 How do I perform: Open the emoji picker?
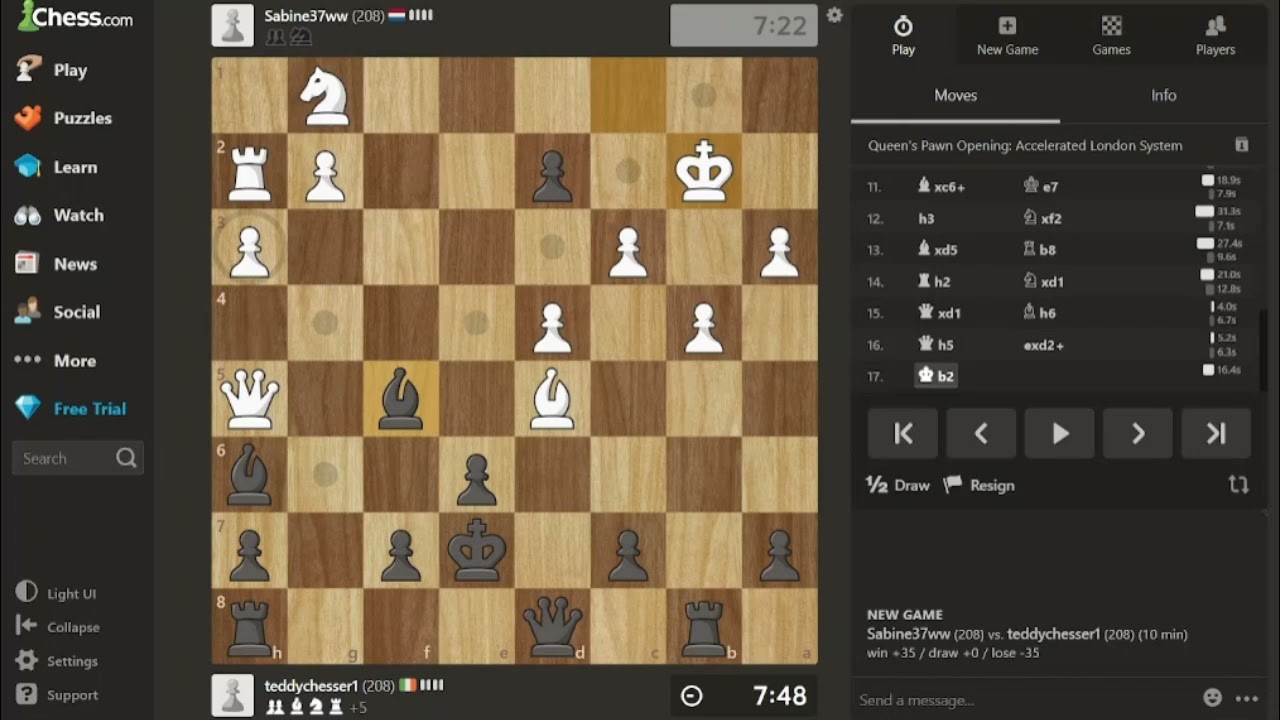(1212, 698)
